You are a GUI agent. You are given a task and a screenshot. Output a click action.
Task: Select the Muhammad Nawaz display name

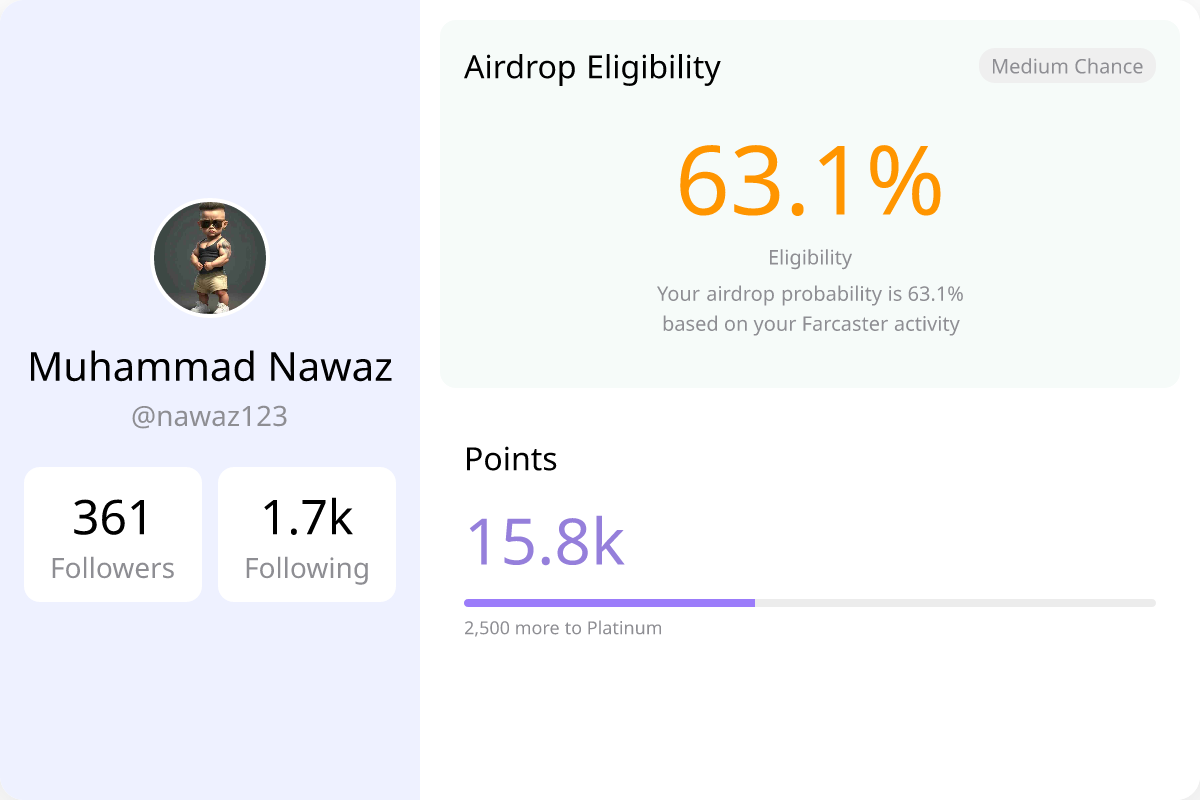click(x=210, y=367)
